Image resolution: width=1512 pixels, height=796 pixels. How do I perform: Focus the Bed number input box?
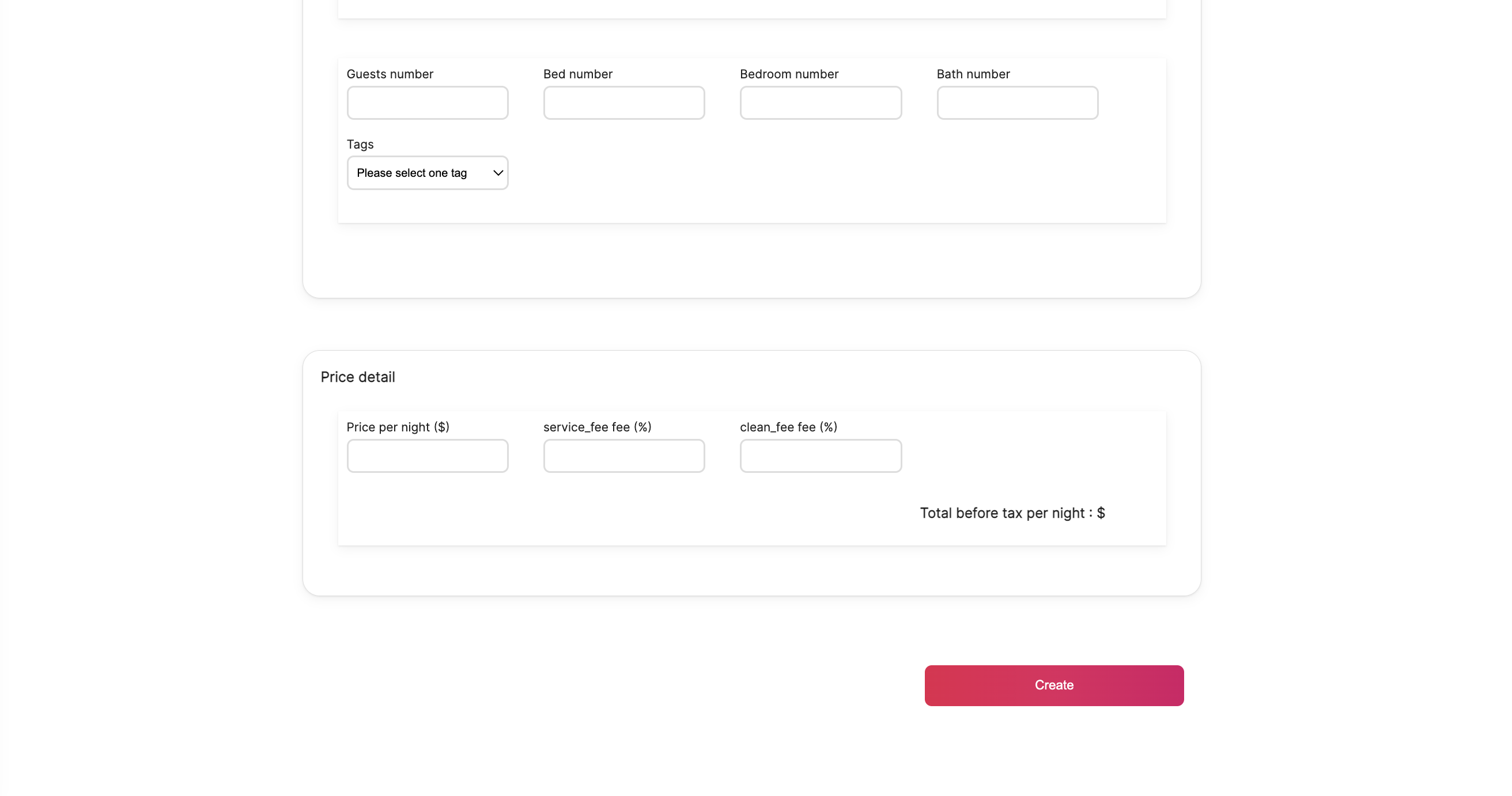coord(624,103)
